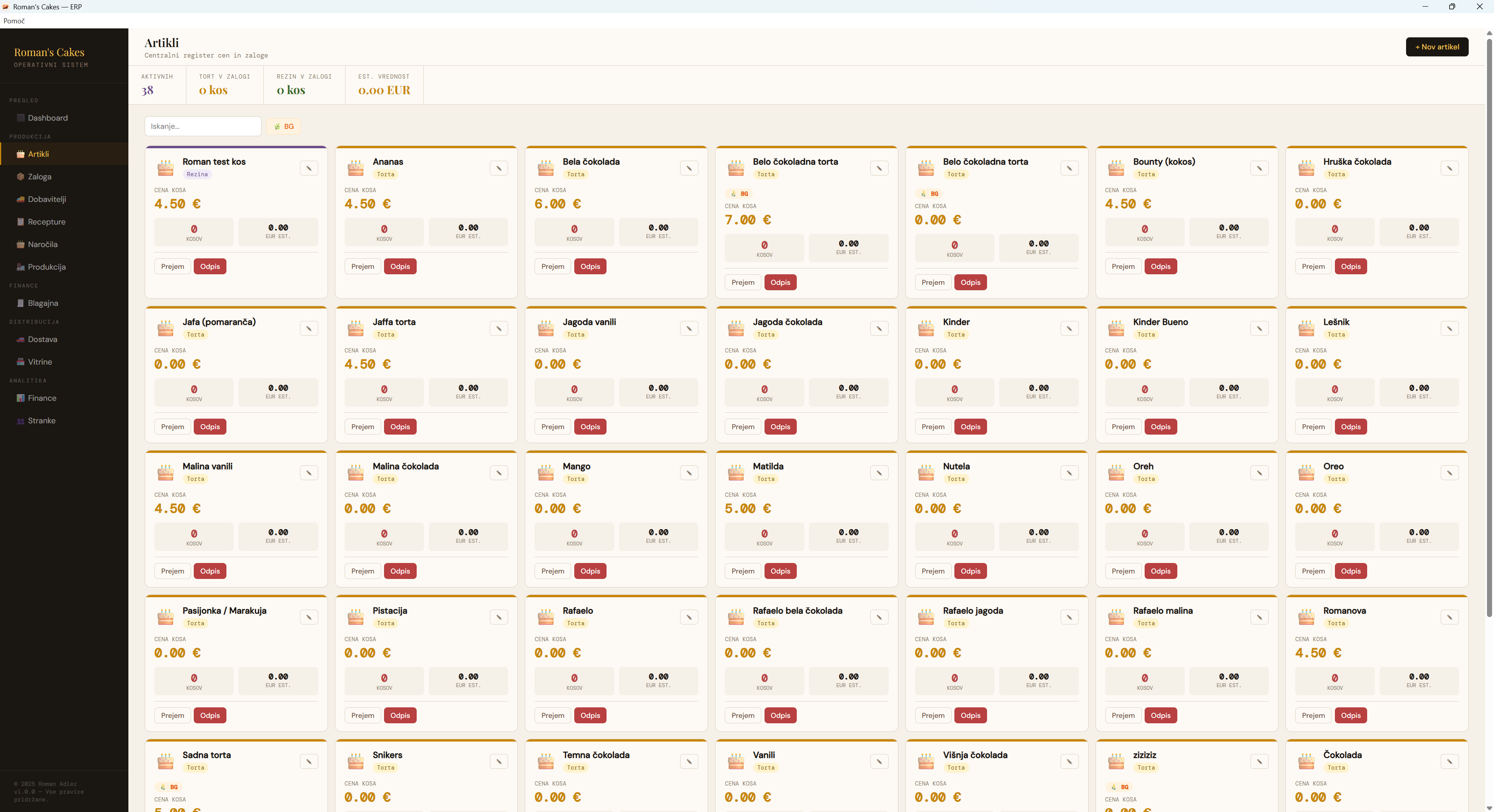Click the scrollbar down arrow
Viewport: 1494px width, 812px height.
tap(1489, 807)
